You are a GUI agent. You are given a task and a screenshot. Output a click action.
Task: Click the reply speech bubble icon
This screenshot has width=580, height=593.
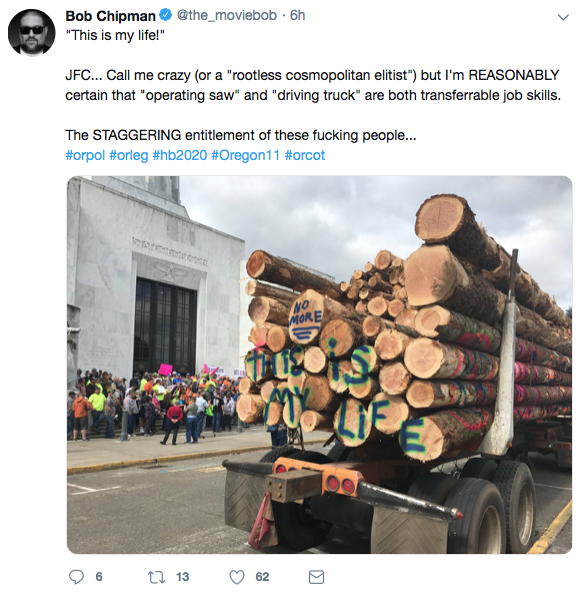(76, 577)
